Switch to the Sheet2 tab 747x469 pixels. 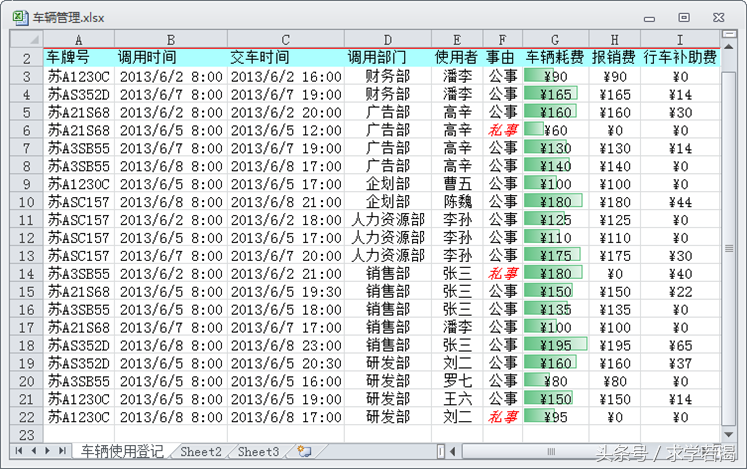point(201,451)
